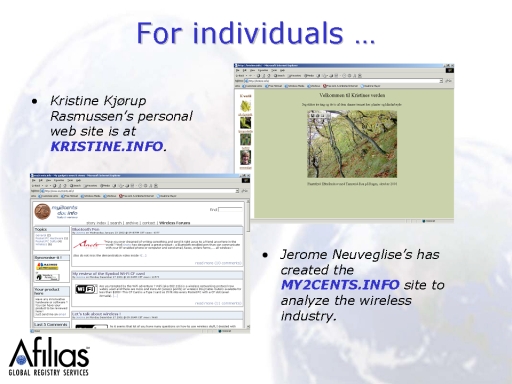Click the copper coin logo on my2cents site
This screenshot has height=384, width=512.
coord(42,212)
